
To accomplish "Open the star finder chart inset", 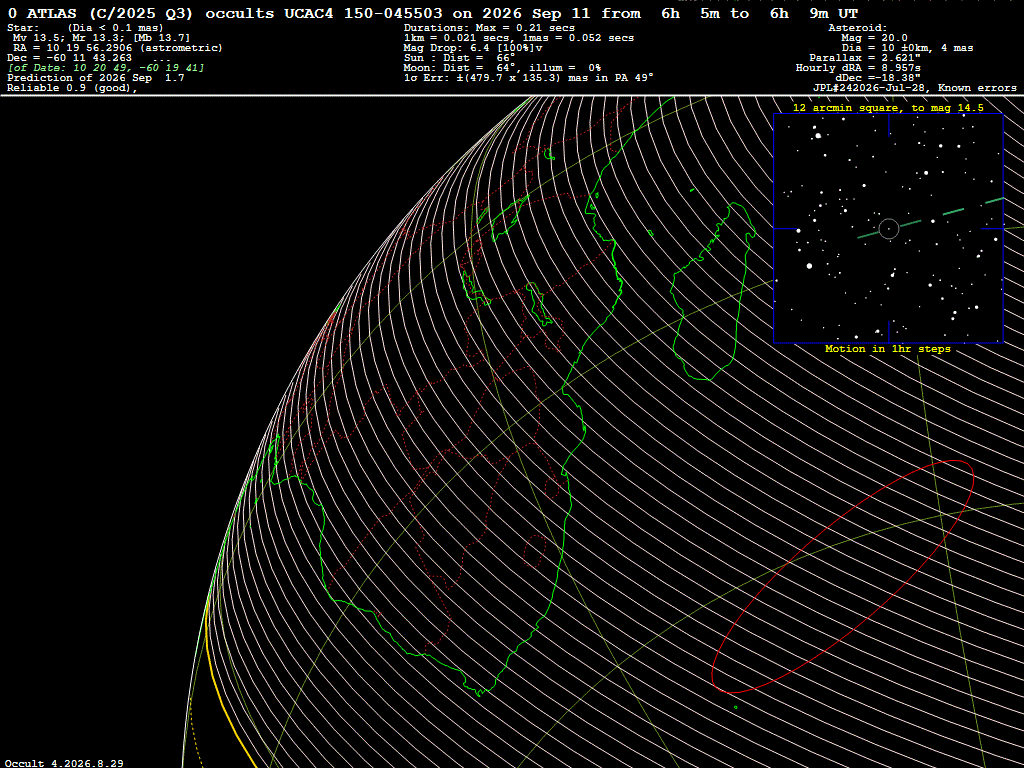I will (x=888, y=228).
